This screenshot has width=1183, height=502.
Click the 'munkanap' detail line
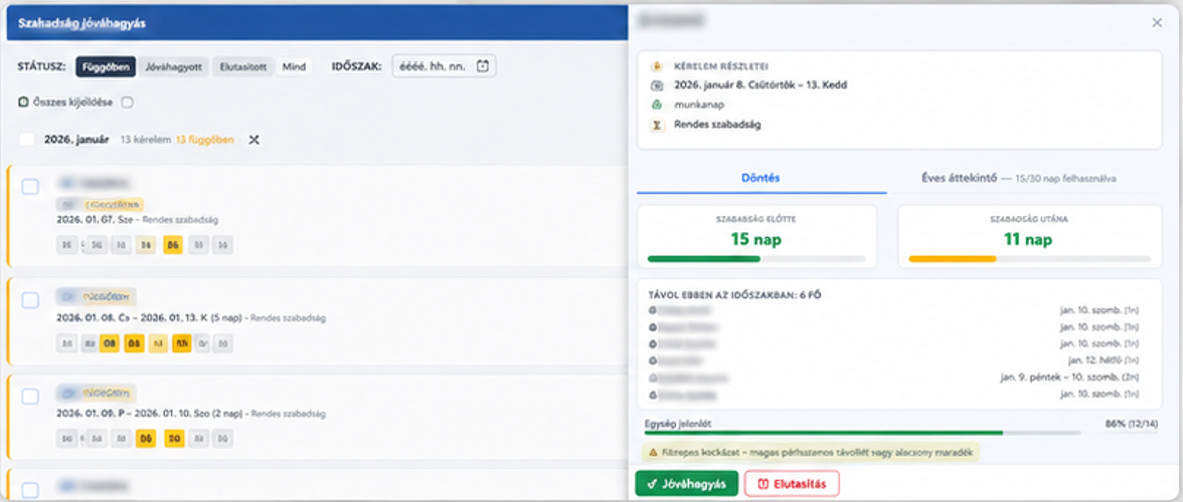pos(699,105)
